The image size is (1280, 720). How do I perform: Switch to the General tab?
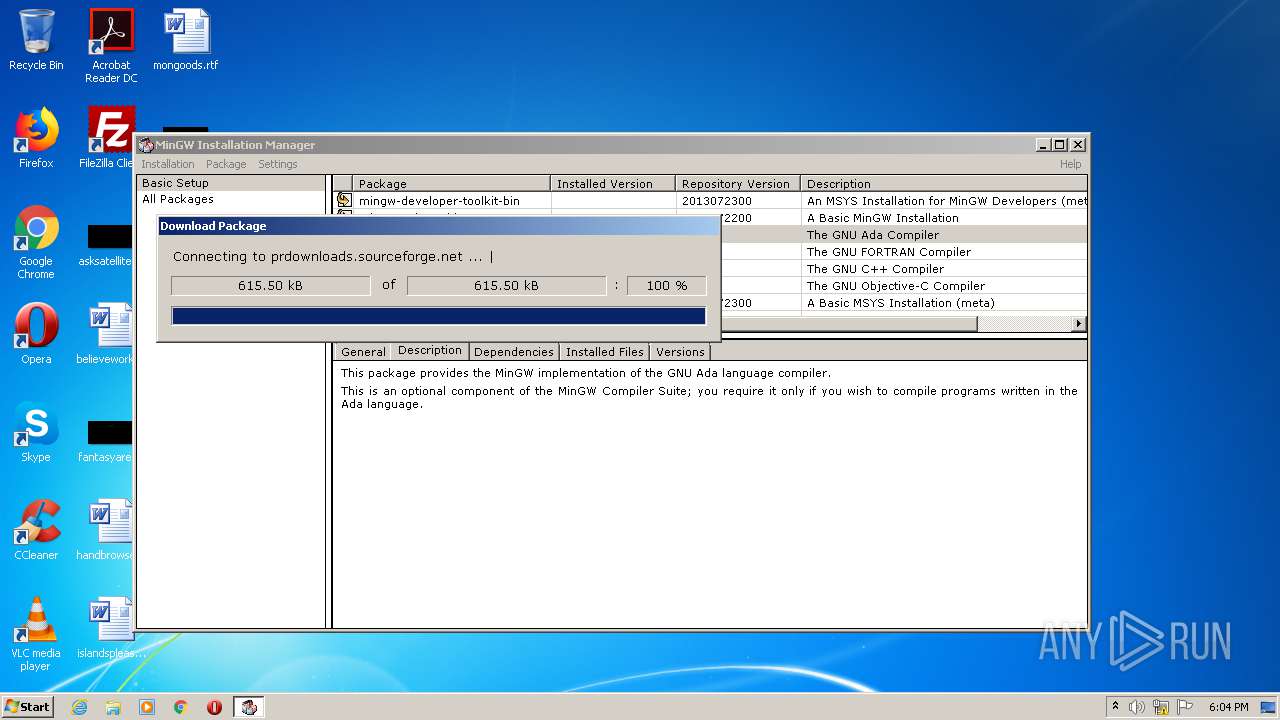362,352
